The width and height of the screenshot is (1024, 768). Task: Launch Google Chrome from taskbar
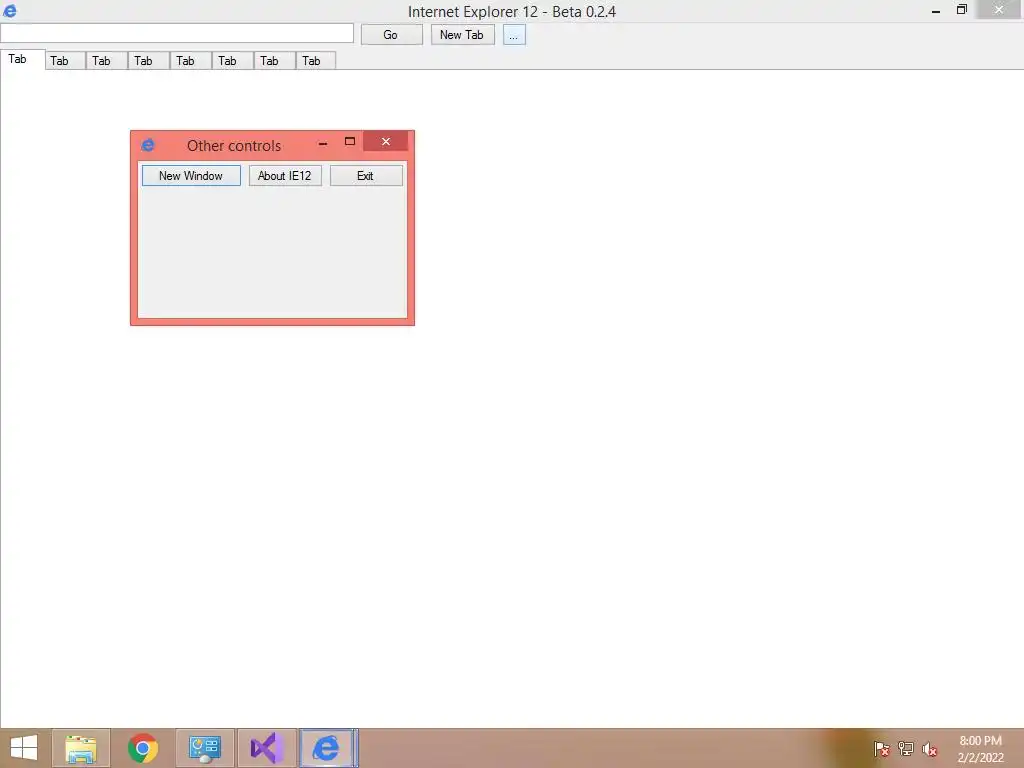143,748
